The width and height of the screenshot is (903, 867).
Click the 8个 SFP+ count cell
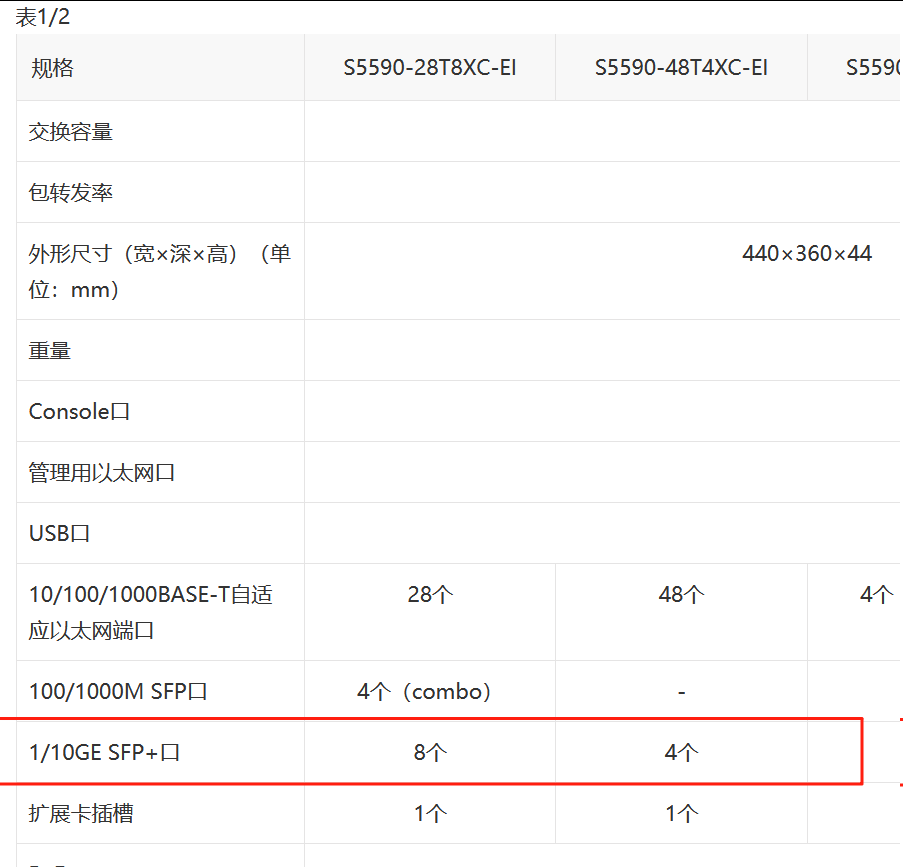coord(430,753)
